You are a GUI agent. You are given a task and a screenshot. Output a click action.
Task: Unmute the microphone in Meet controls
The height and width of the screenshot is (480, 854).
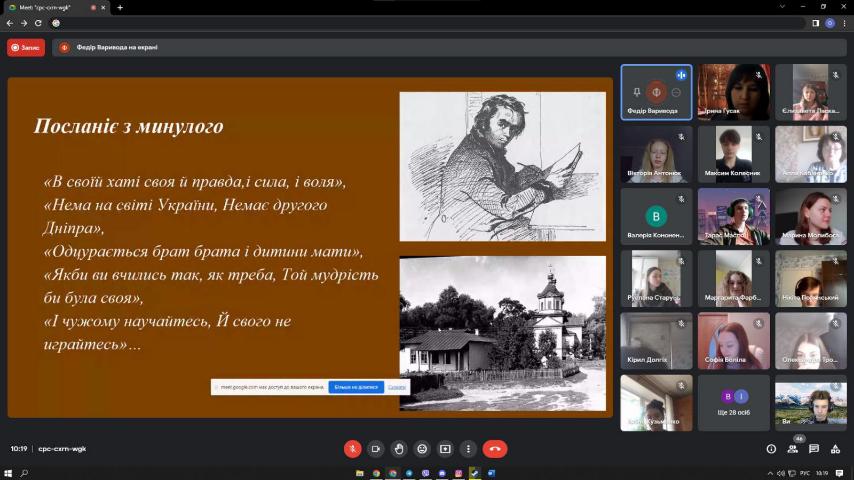tap(352, 449)
